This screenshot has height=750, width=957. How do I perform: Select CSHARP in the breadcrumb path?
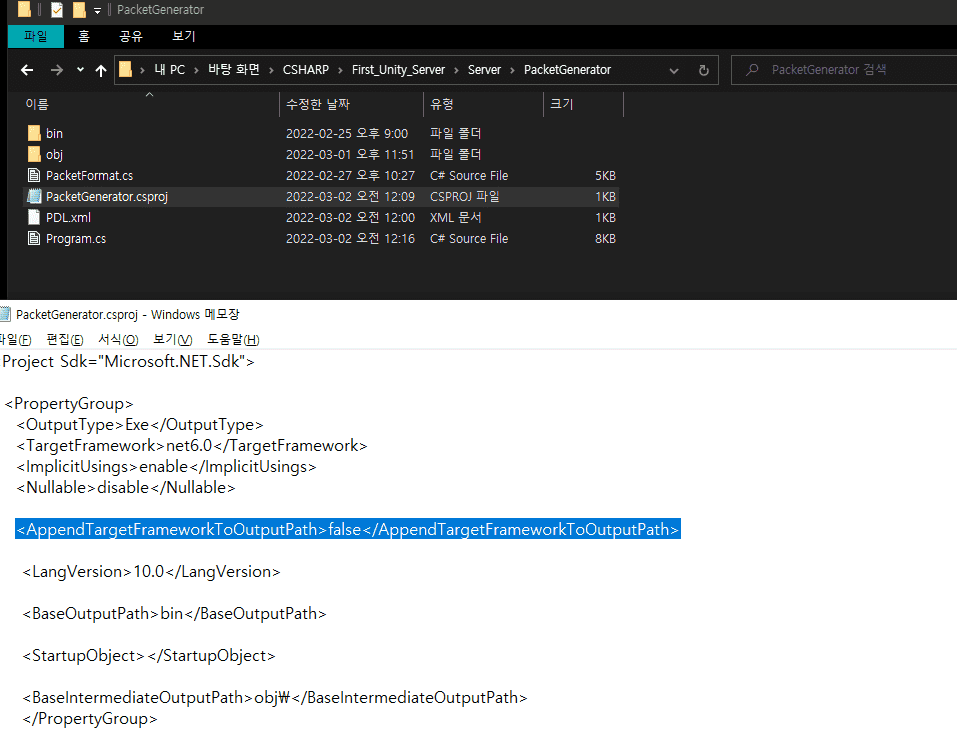pos(306,70)
